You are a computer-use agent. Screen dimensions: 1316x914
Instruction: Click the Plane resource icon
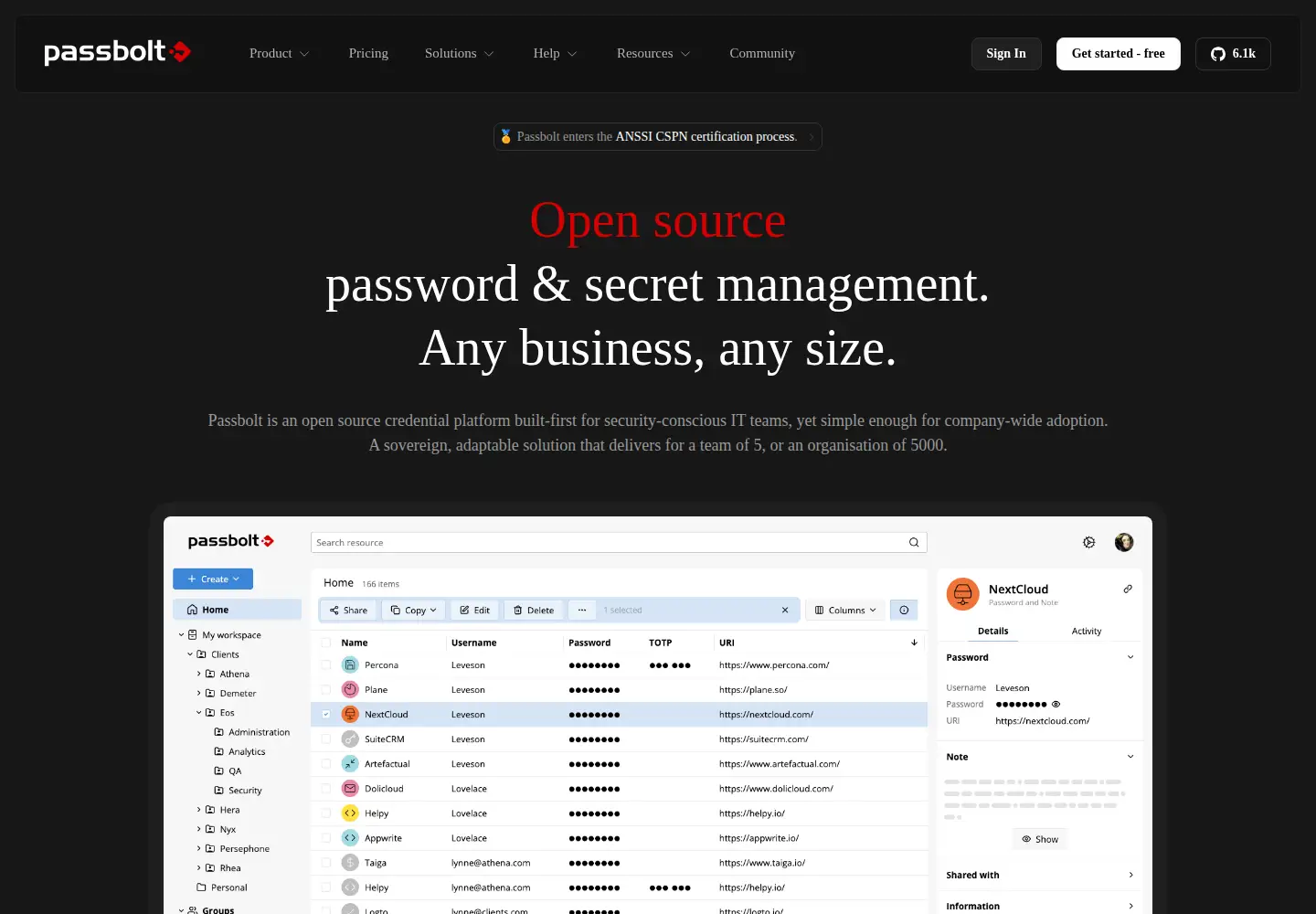pos(350,689)
